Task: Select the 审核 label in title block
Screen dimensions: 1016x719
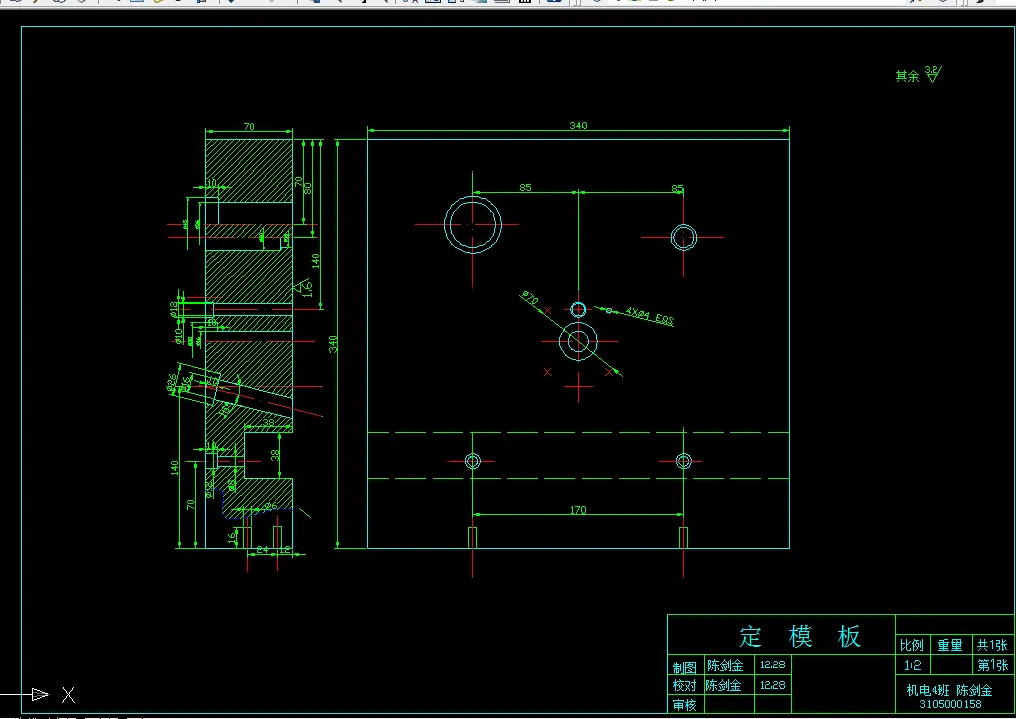Action: click(x=684, y=705)
